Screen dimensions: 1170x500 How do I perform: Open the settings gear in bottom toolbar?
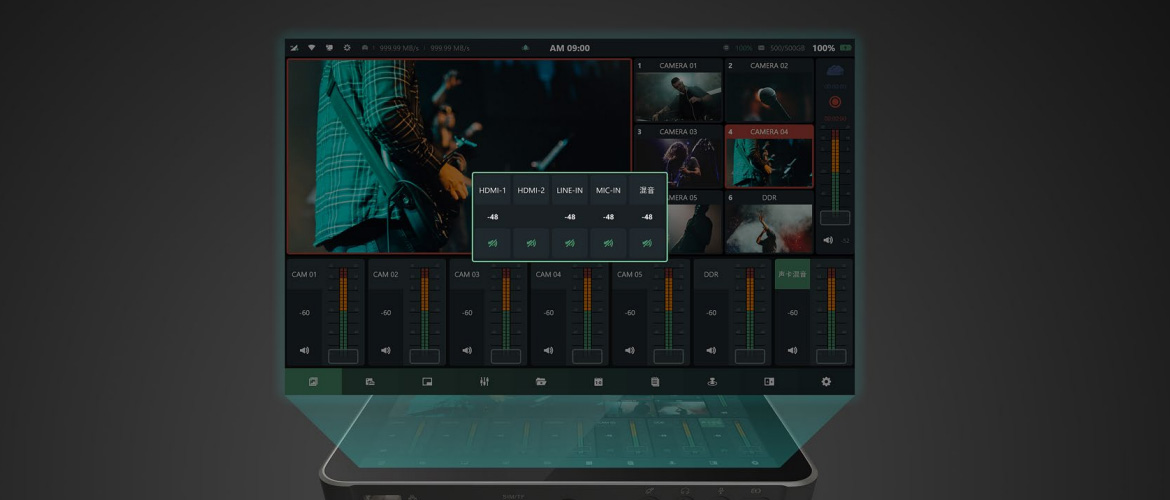pyautogui.click(x=826, y=381)
